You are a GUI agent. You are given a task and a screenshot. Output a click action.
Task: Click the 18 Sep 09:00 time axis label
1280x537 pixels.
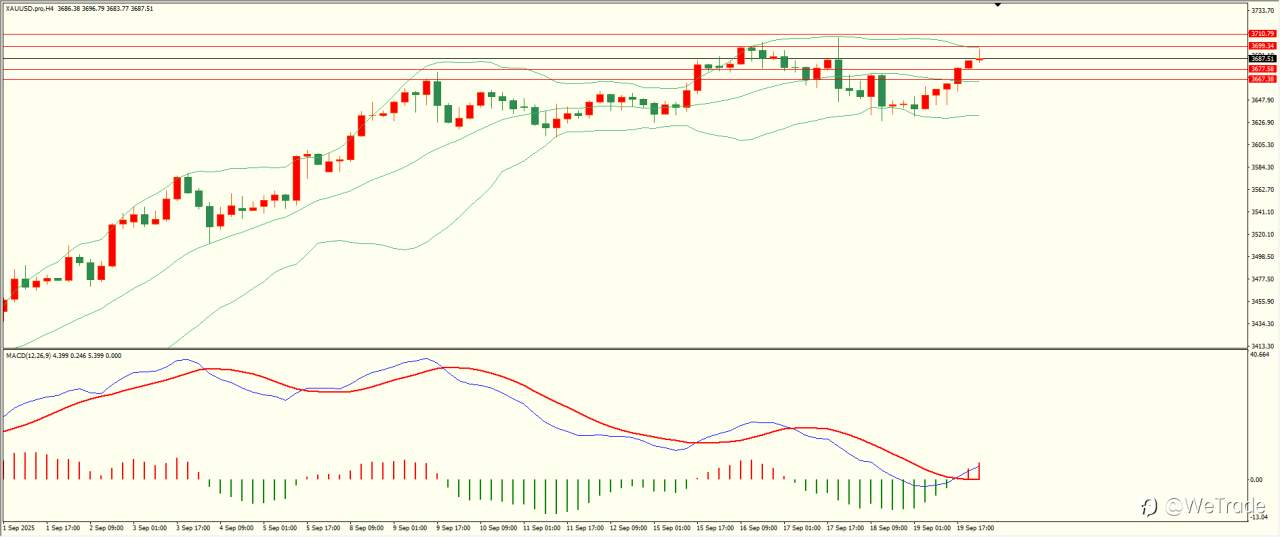889,526
